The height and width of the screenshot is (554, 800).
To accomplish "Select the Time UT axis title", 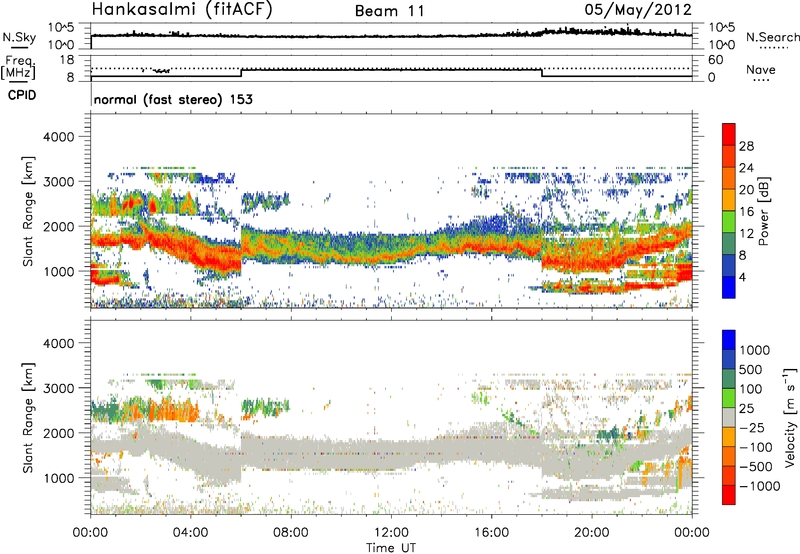I will [x=391, y=548].
